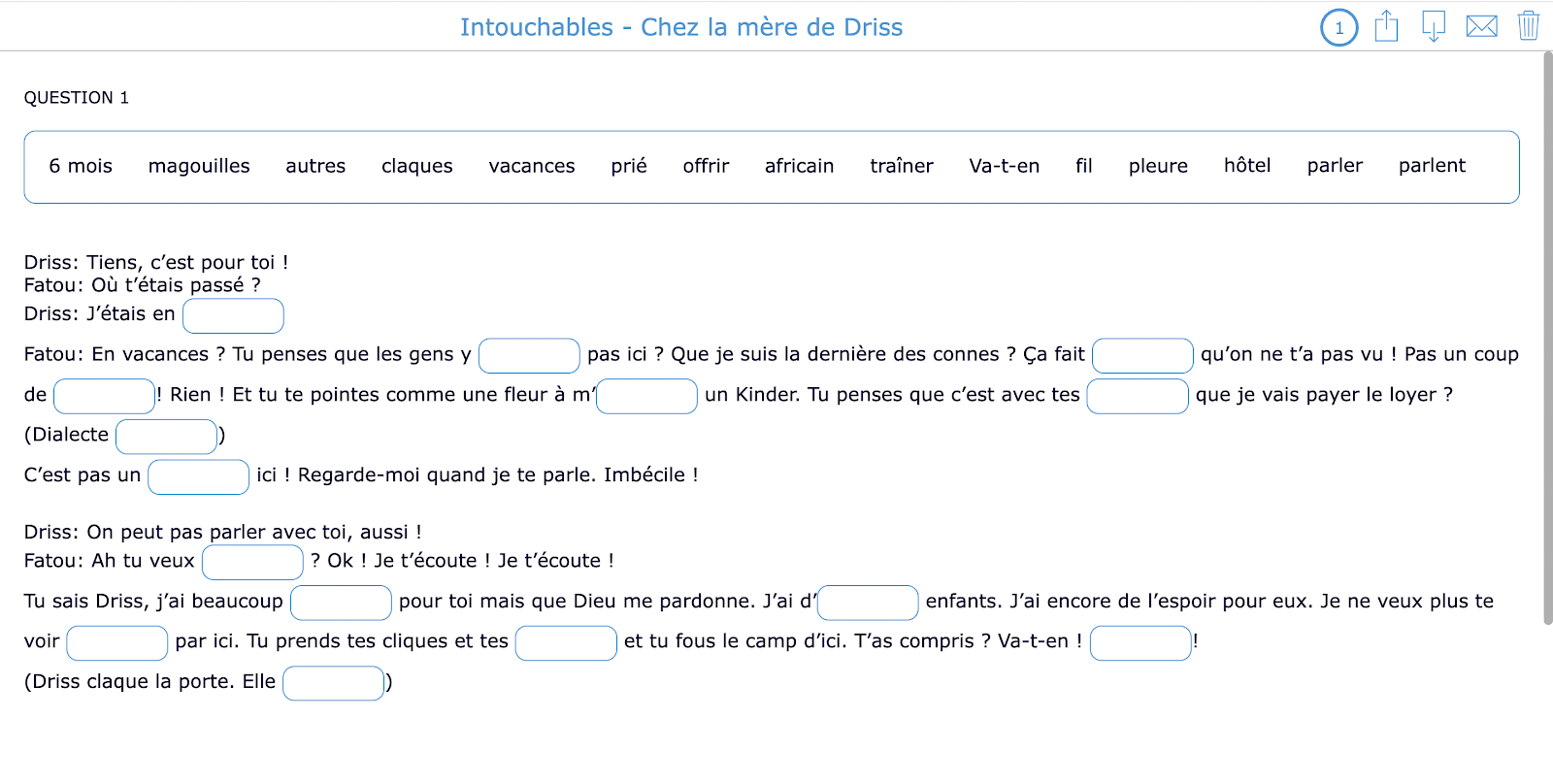Click the blank before 'un Kinder'
The width and height of the screenshot is (1553, 784).
point(646,396)
